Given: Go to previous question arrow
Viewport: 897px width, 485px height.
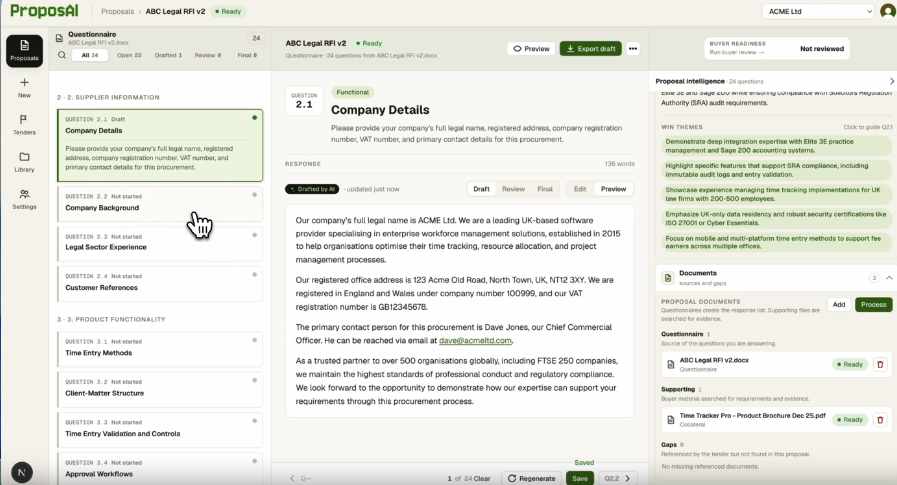Looking at the screenshot, I should pyautogui.click(x=292, y=478).
